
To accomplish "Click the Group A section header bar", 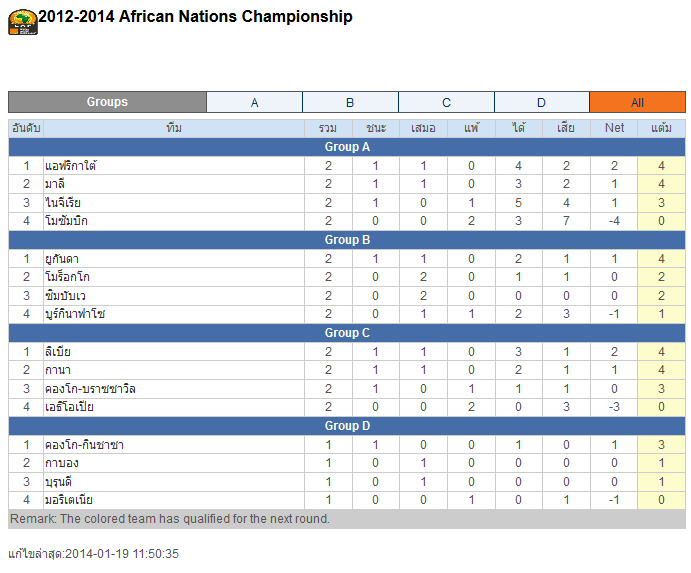I will pyautogui.click(x=347, y=147).
